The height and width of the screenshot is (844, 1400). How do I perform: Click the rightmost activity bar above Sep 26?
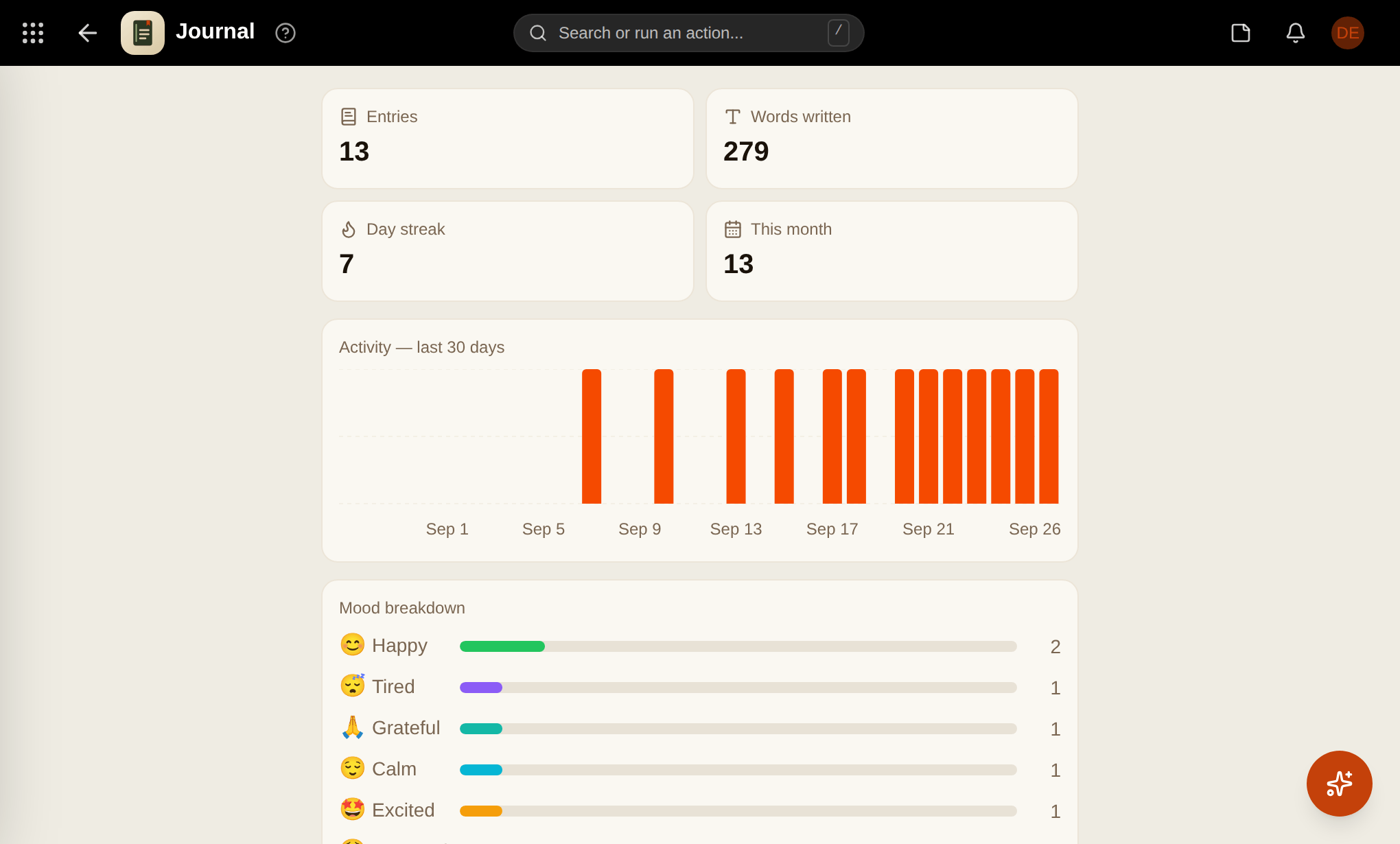point(1049,436)
